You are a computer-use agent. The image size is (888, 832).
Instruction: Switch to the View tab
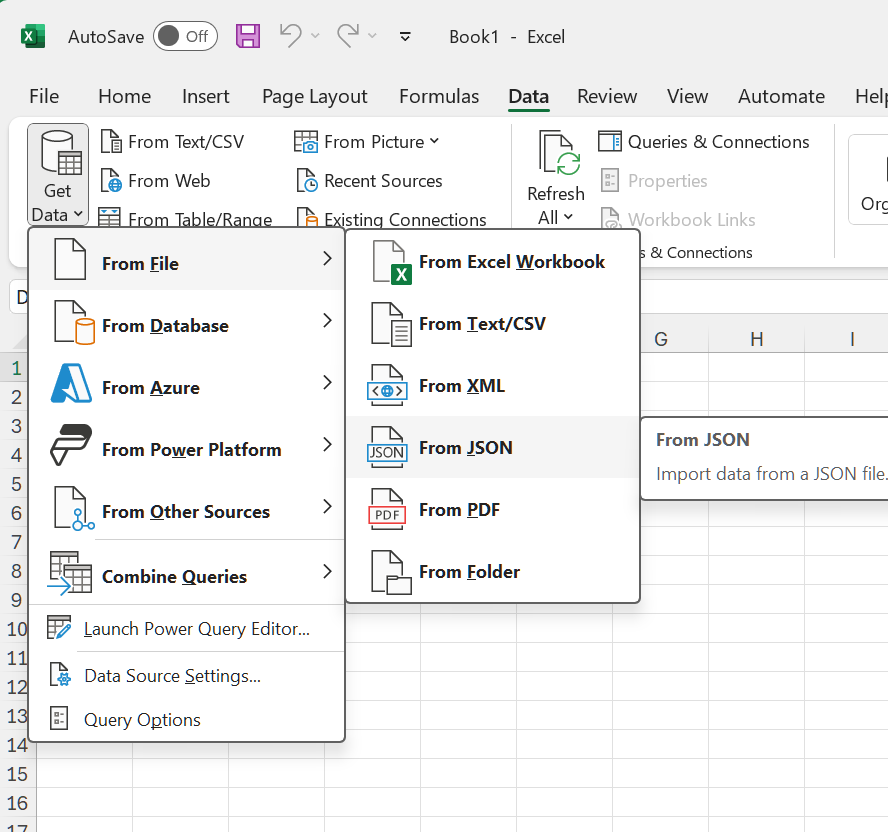click(x=688, y=96)
